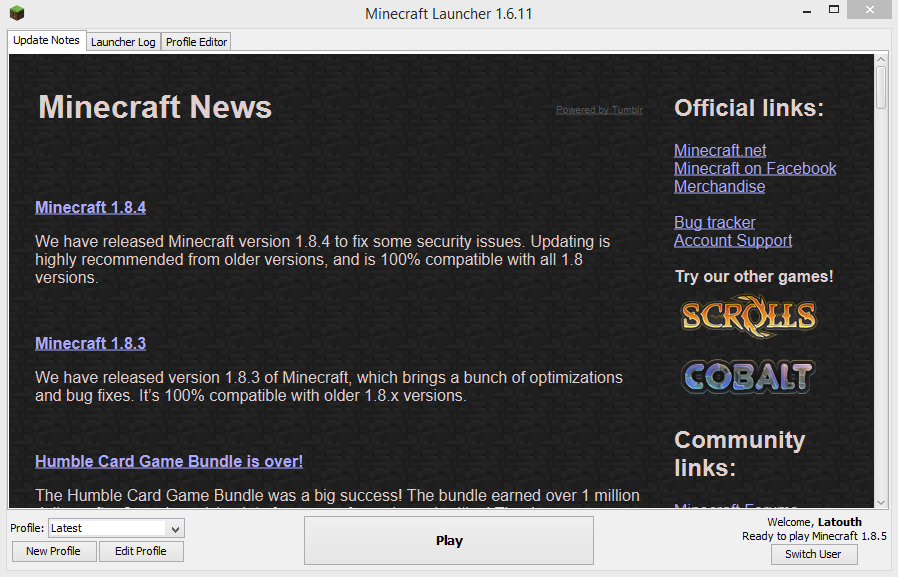Click the Community links heading
The width and height of the screenshot is (898, 577).
coord(740,454)
